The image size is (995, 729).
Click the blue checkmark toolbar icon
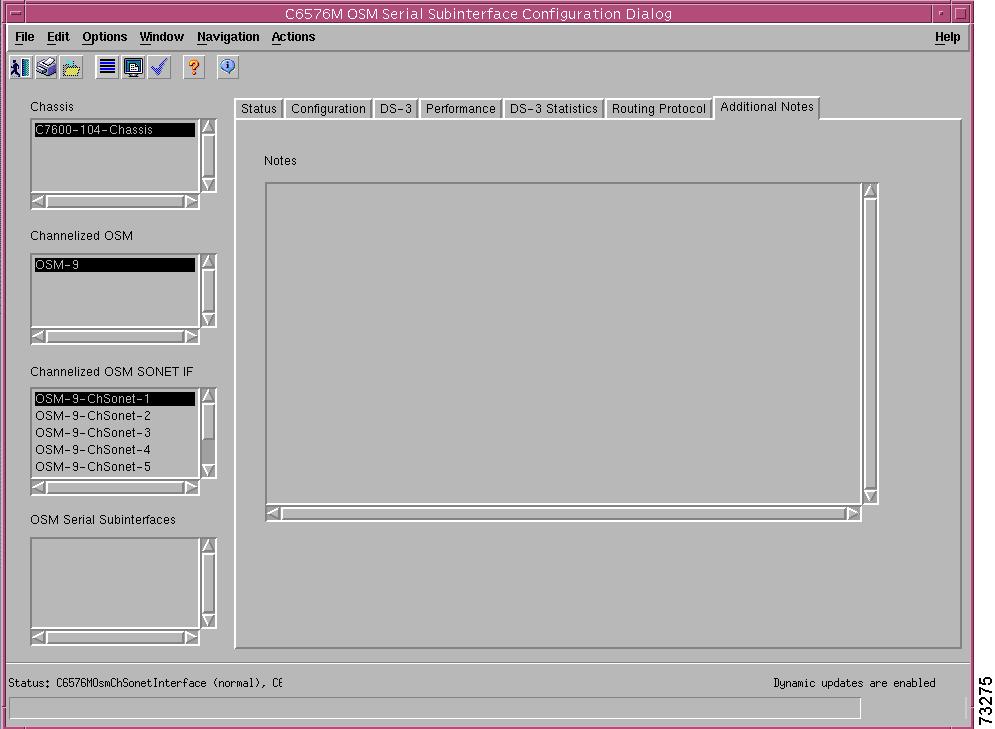[159, 67]
